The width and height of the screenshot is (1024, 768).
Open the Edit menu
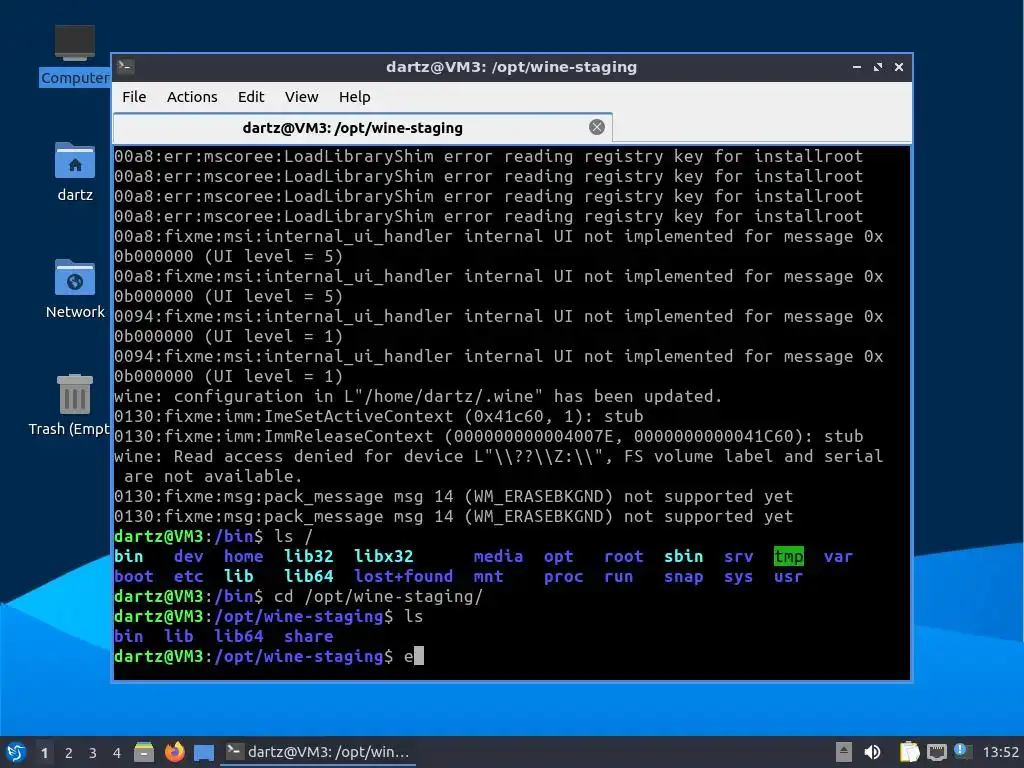251,97
